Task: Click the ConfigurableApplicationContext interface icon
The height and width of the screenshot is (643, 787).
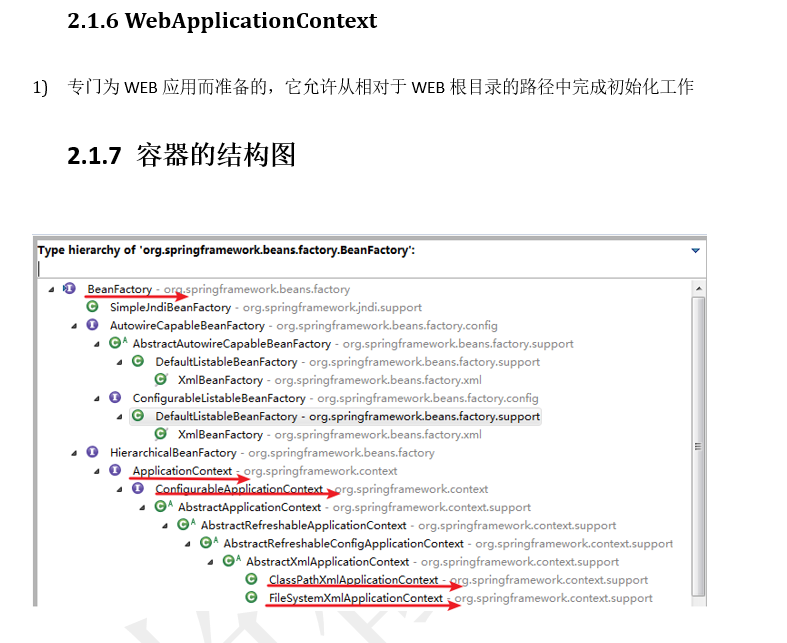Action: [138, 488]
